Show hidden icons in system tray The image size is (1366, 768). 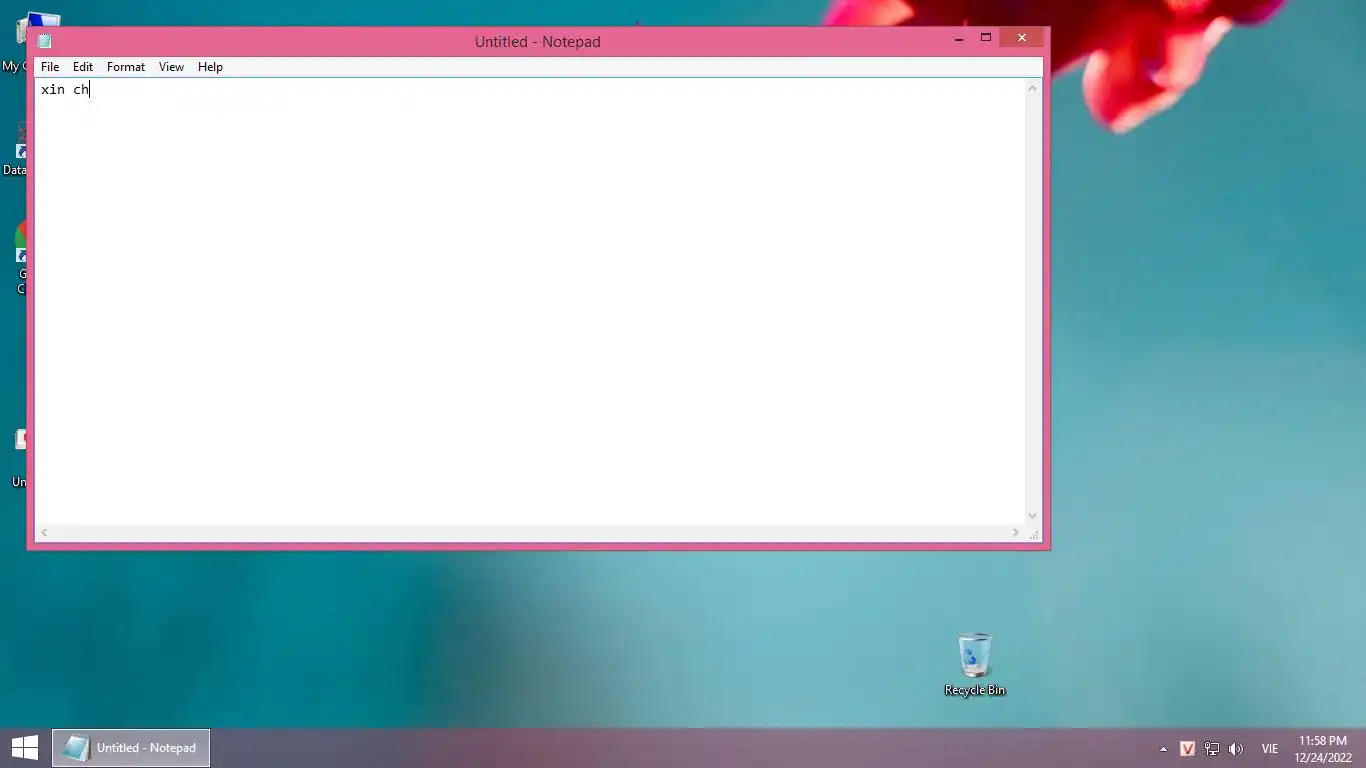click(x=1163, y=749)
